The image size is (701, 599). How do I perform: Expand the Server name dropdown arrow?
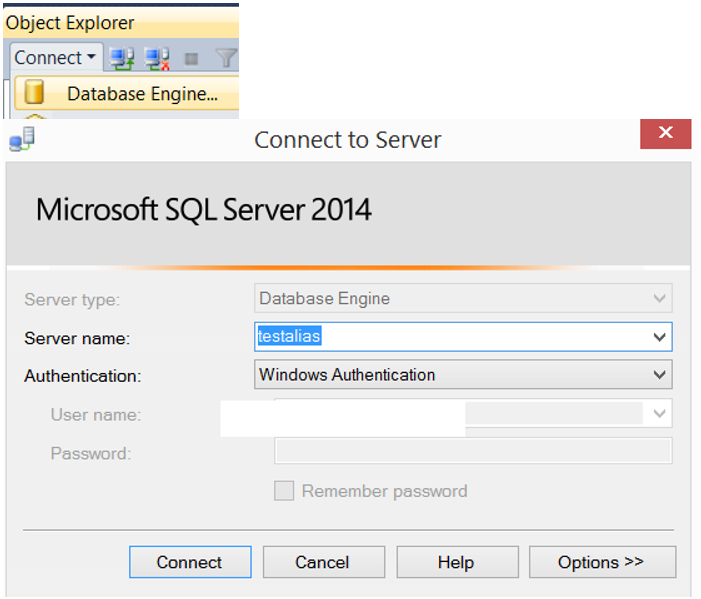click(659, 337)
